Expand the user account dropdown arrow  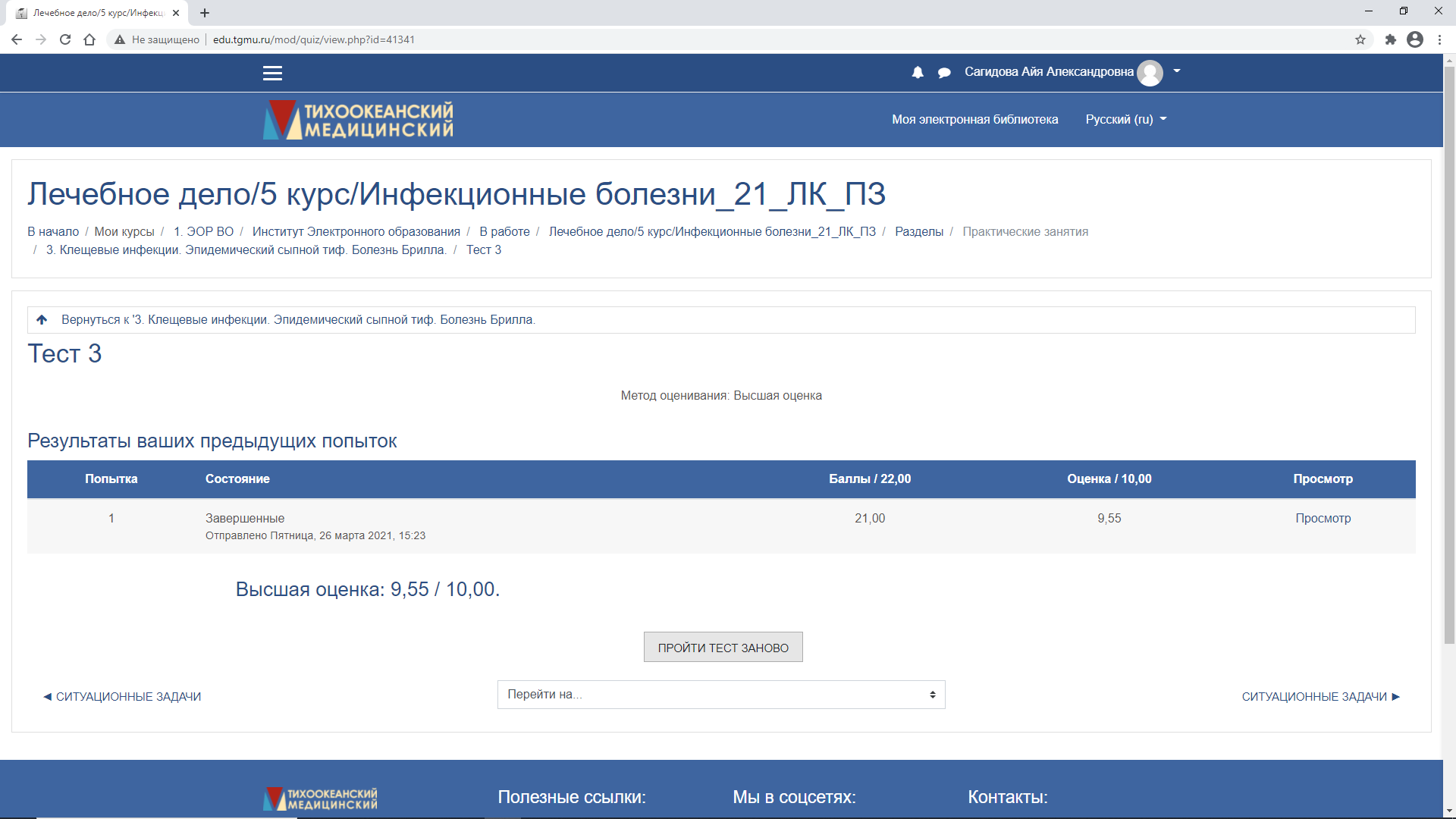[1177, 71]
